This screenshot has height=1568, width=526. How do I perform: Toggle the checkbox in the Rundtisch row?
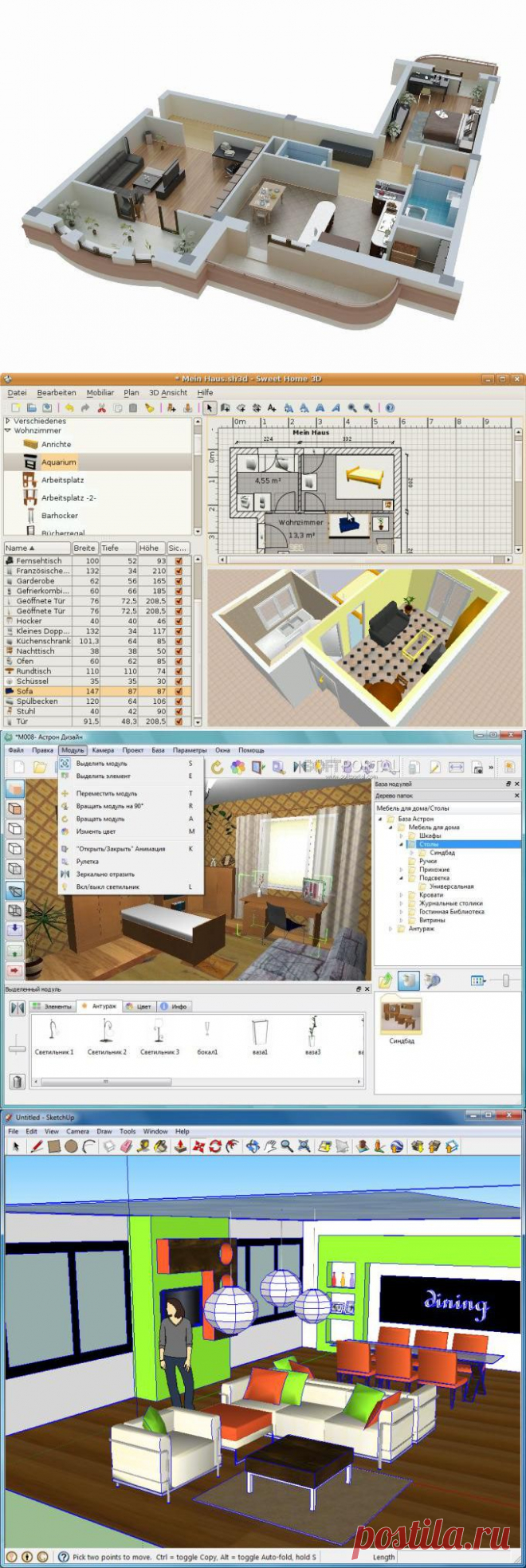coord(179,671)
